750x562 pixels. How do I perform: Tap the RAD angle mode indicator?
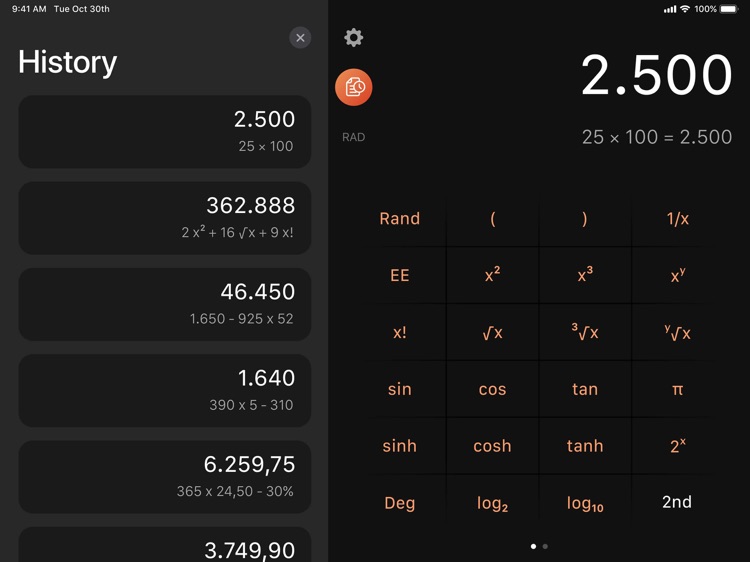pos(354,137)
